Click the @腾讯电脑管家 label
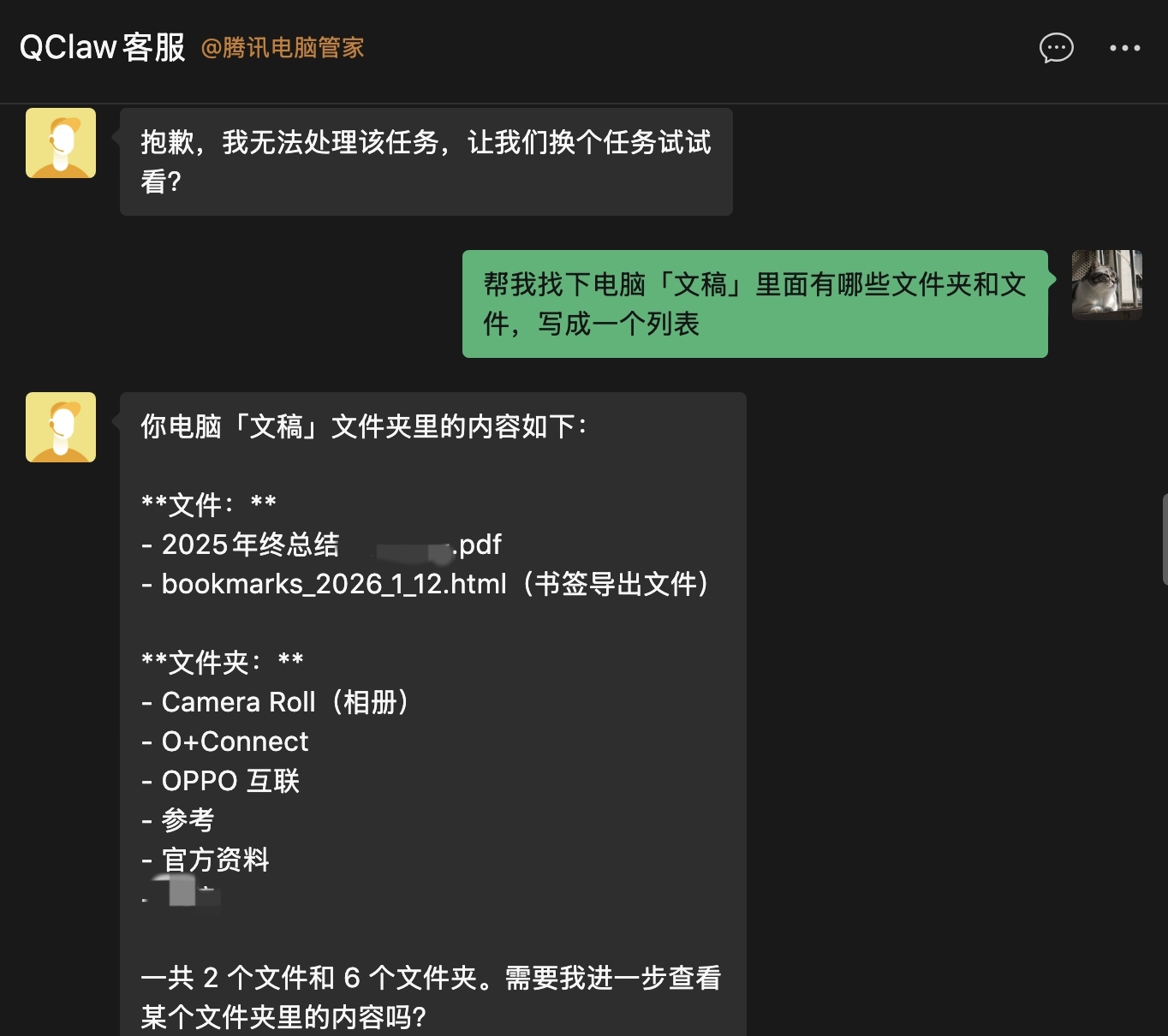1168x1036 pixels. pos(283,48)
